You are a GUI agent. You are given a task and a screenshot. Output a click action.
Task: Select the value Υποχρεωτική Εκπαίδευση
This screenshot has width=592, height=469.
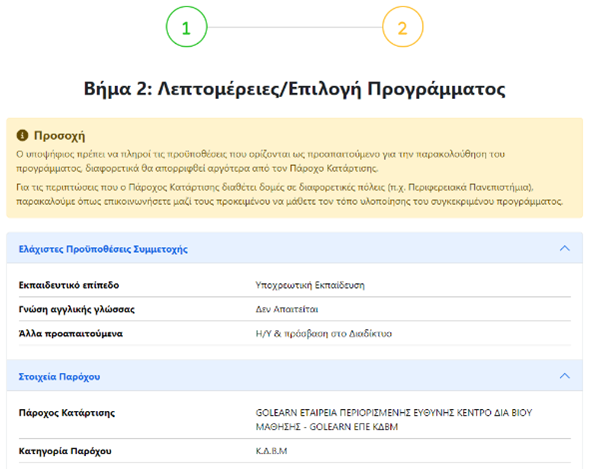(x=310, y=285)
